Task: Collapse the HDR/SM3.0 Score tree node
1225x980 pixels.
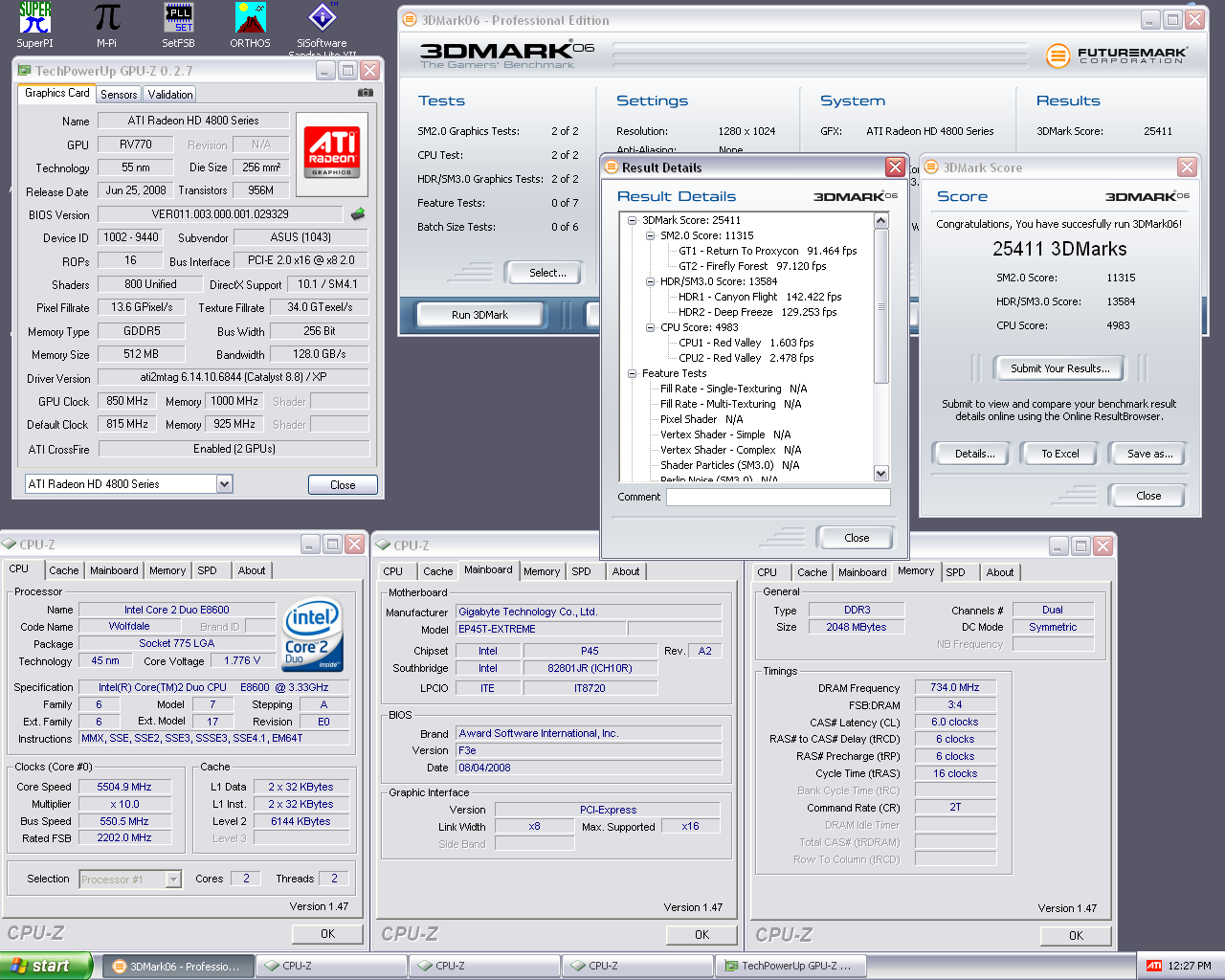Action: coord(650,281)
